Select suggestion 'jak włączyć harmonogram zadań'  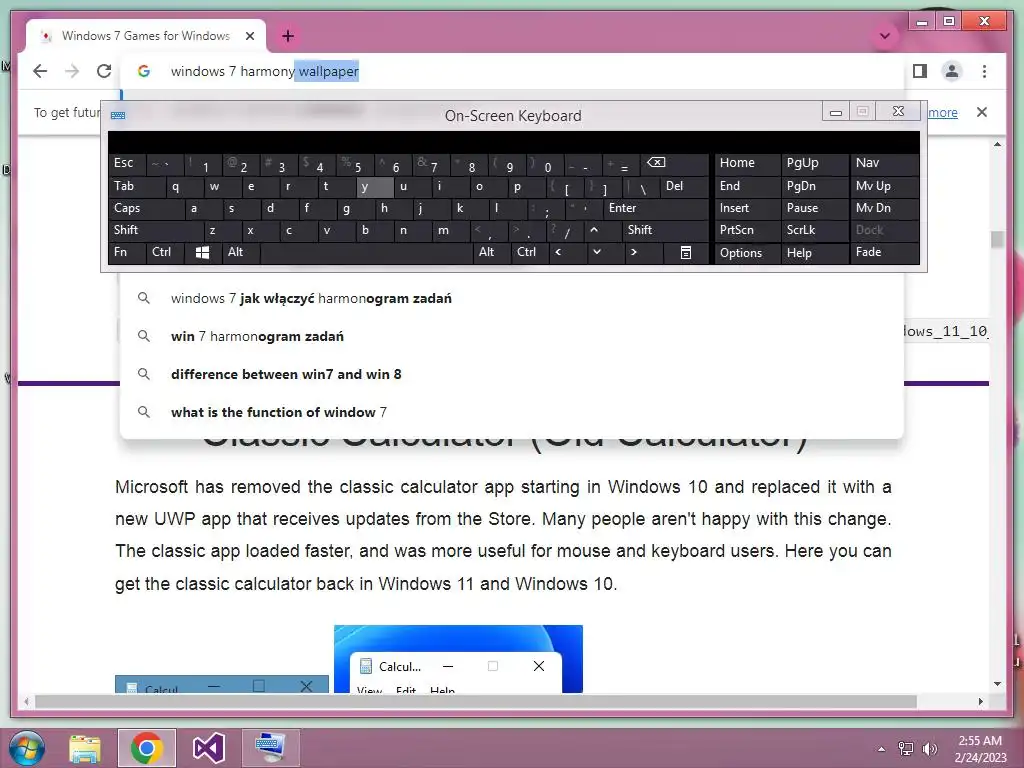pyautogui.click(x=511, y=298)
